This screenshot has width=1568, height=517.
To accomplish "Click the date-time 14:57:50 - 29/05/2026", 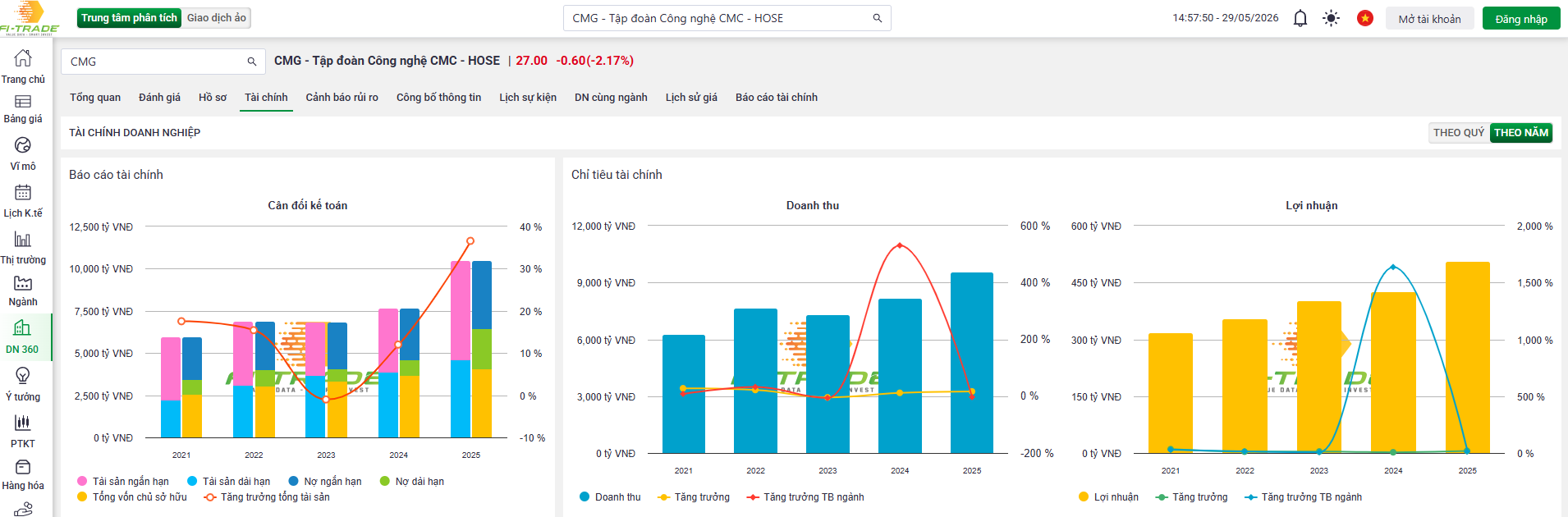I will pyautogui.click(x=1225, y=18).
